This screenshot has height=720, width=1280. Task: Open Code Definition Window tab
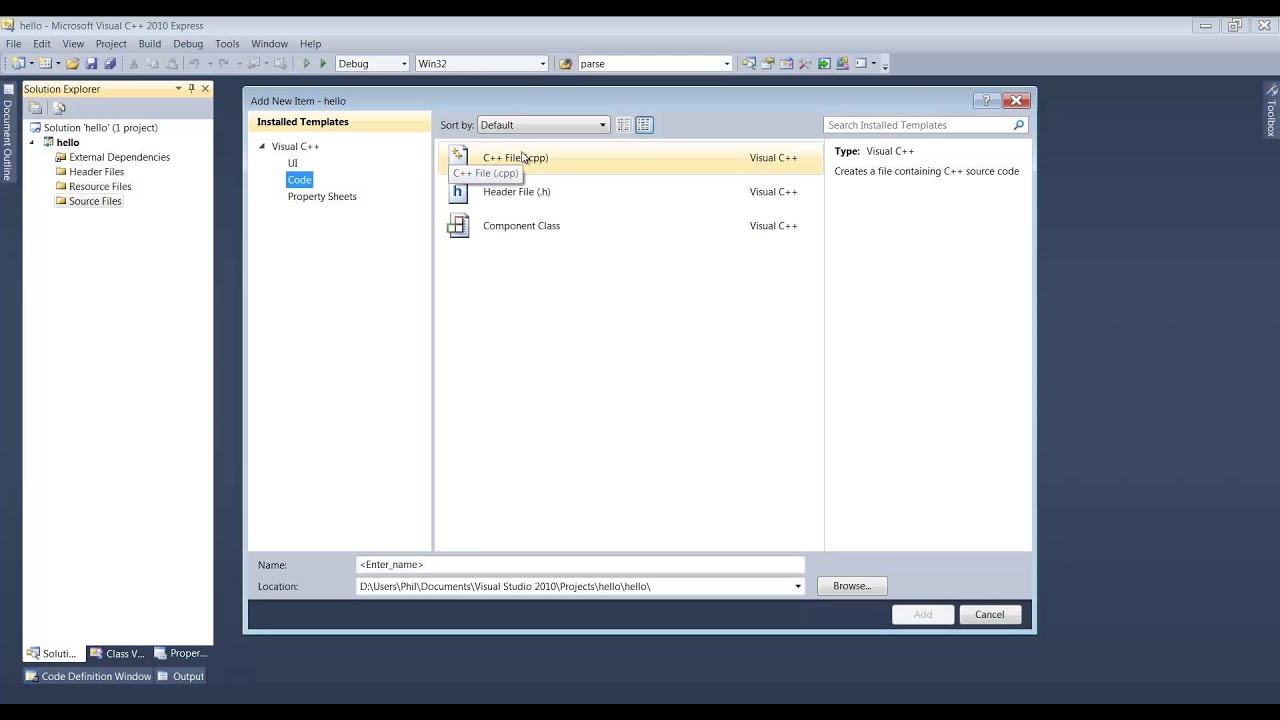coord(88,677)
